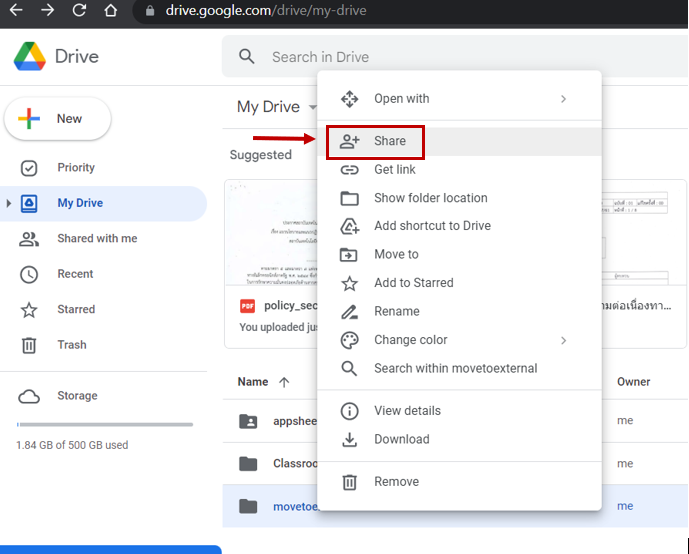This screenshot has width=689, height=554.
Task: Expand the My Drive tree arrow in sidebar
Action: (x=9, y=203)
